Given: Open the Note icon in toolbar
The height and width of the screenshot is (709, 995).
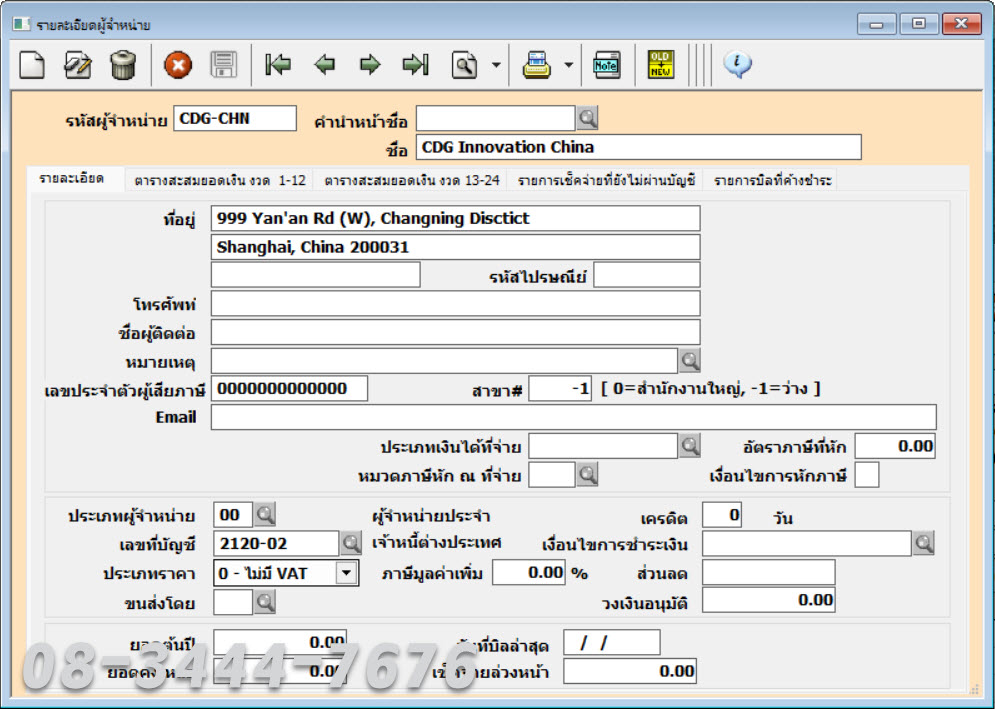Looking at the screenshot, I should (x=606, y=65).
